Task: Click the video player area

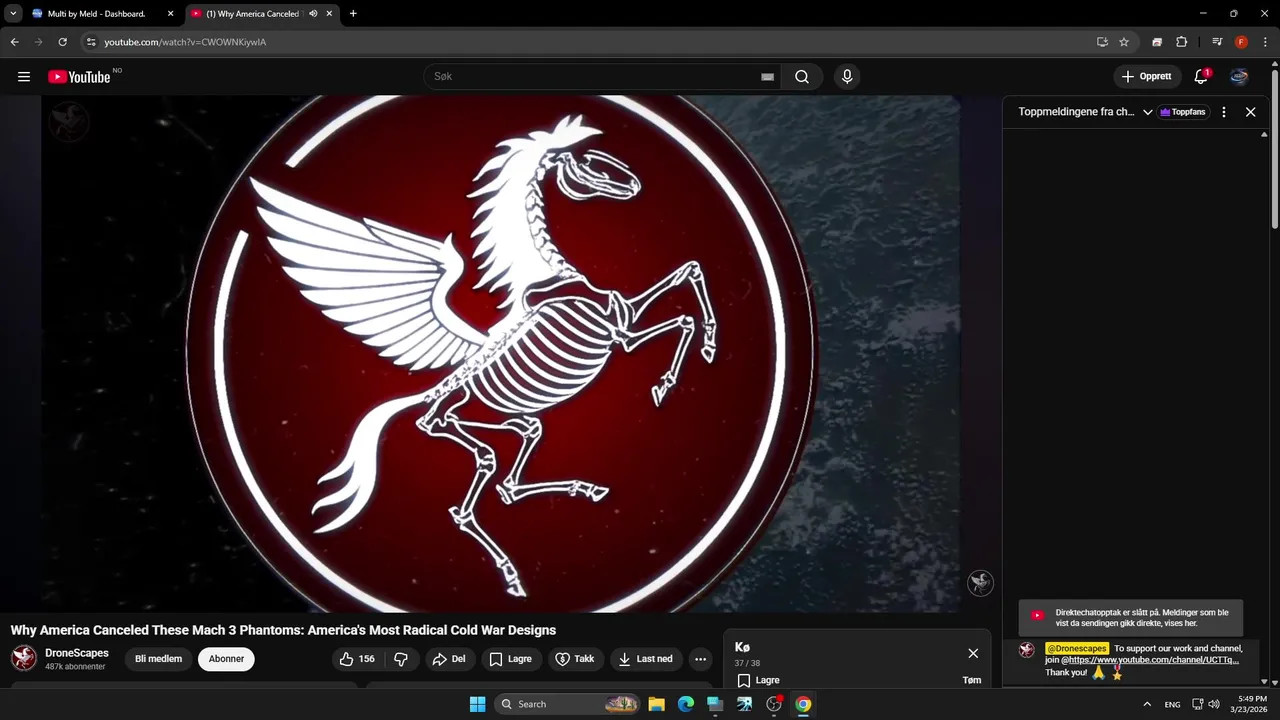Action: pos(500,353)
